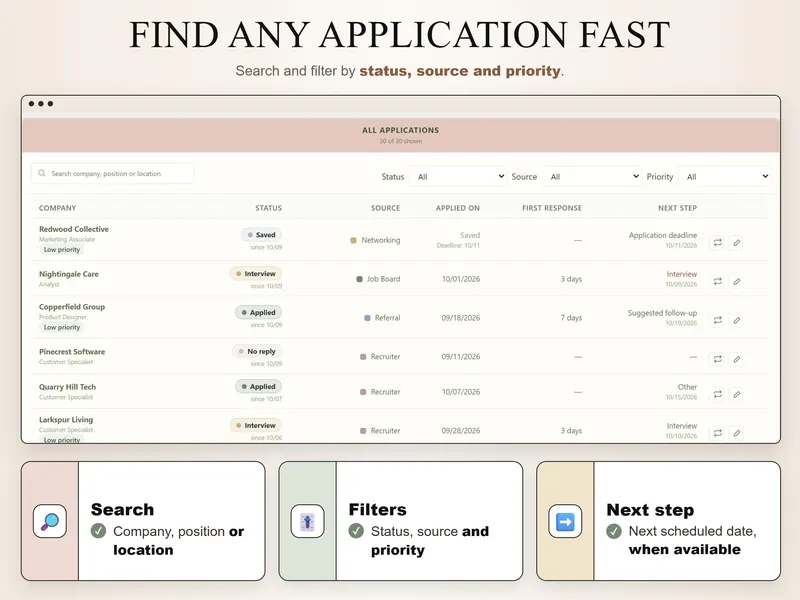
Task: Click the 10/07/2026 applied date
Action: pyautogui.click(x=461, y=392)
